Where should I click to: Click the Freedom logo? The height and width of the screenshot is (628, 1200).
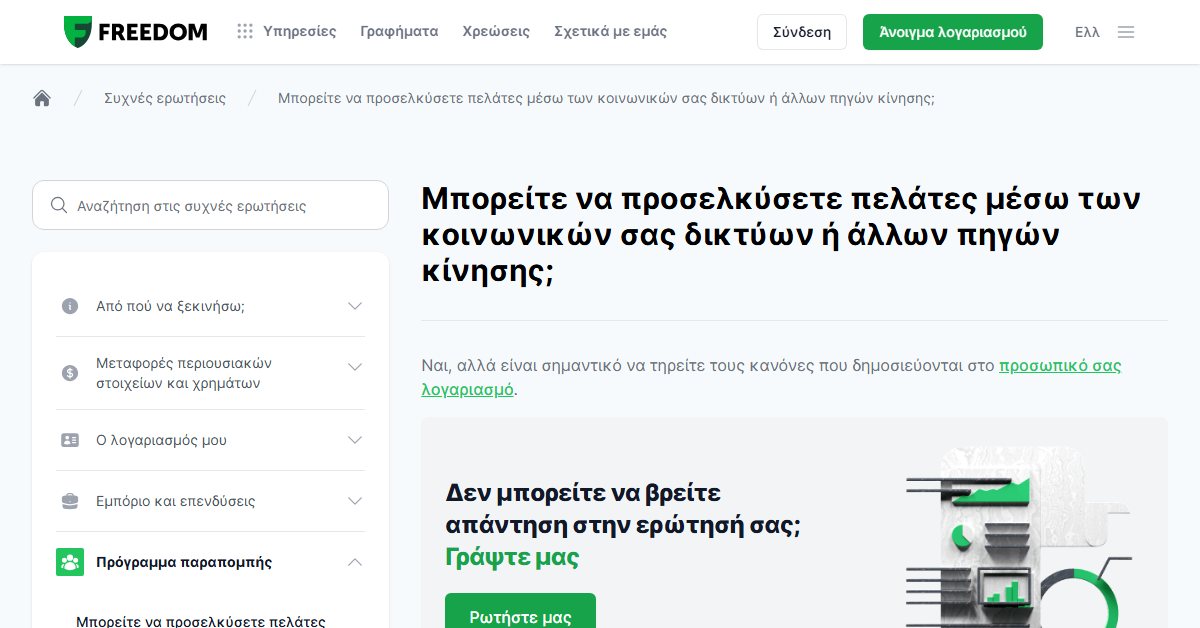tap(135, 32)
